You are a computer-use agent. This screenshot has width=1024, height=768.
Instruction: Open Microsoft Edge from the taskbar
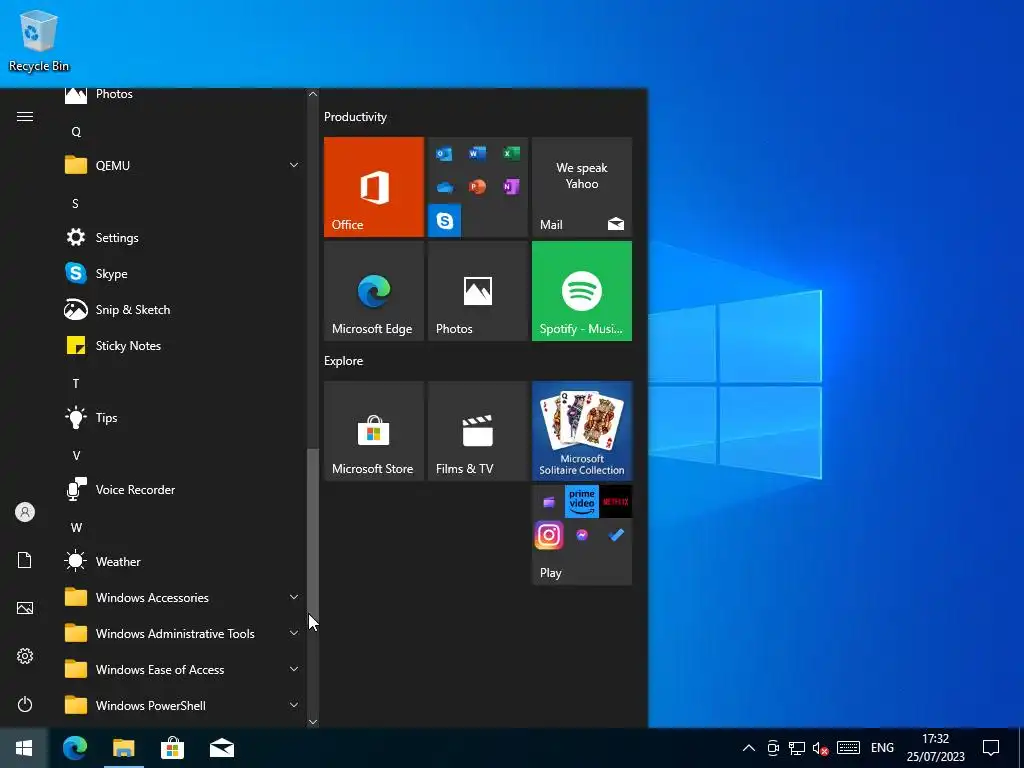75,748
